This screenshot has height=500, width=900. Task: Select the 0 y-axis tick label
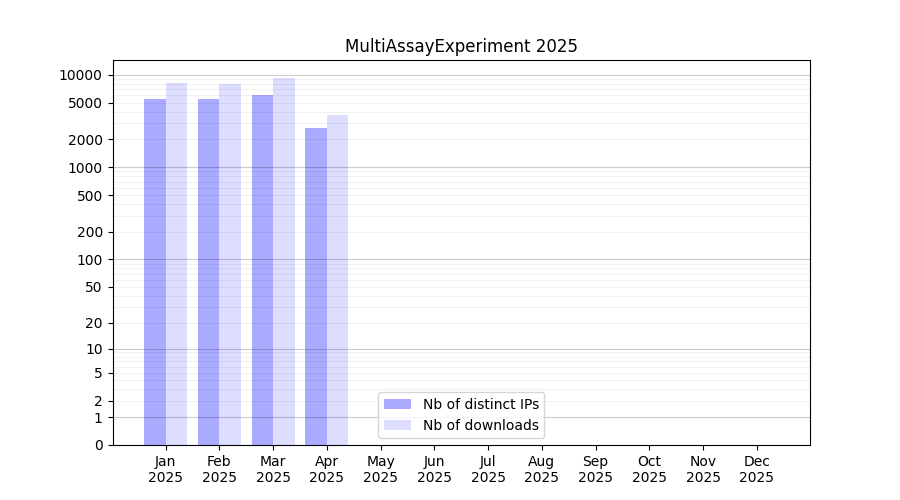[x=98, y=445]
